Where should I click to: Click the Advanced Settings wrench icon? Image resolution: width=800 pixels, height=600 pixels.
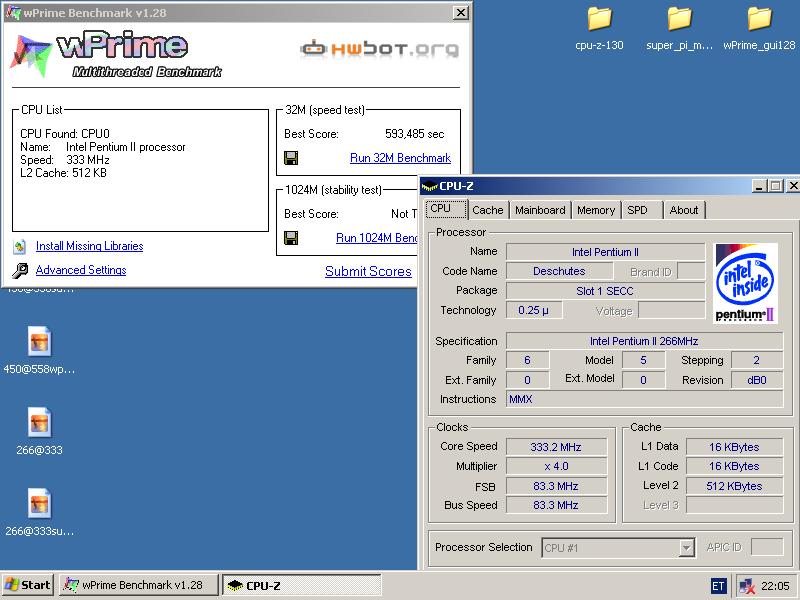point(20,270)
